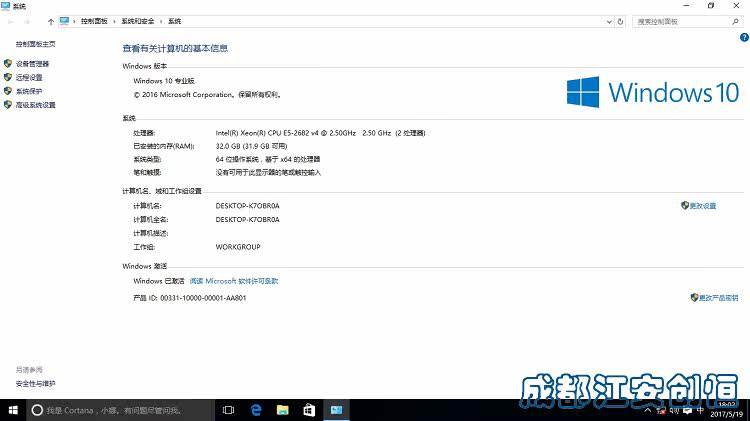Viewport: 750px width, 421px height.
Task: Click the Windows 10 专业版 edition text
Action: pyautogui.click(x=164, y=81)
